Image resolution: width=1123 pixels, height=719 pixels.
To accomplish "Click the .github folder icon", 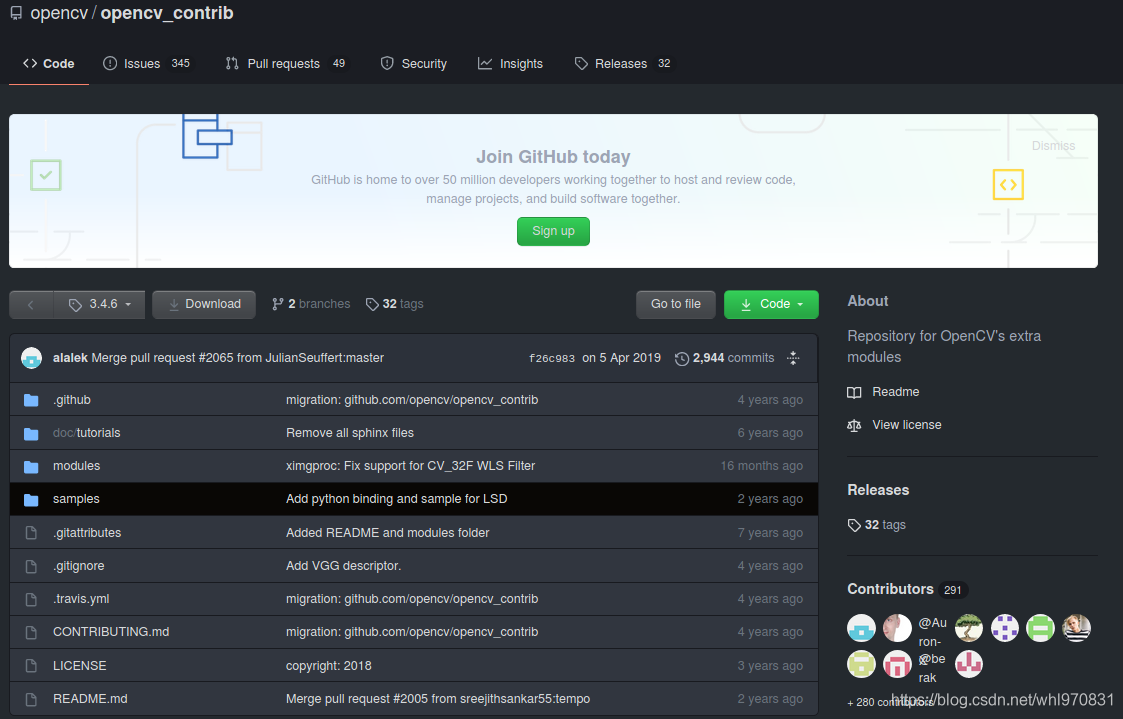I will pos(31,400).
